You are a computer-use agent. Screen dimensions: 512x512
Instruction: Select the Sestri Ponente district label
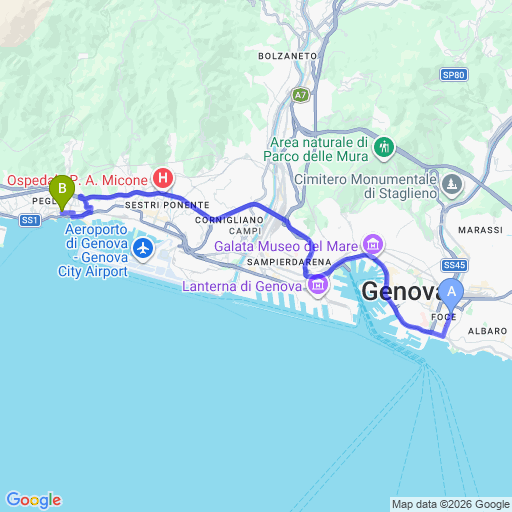click(x=167, y=205)
